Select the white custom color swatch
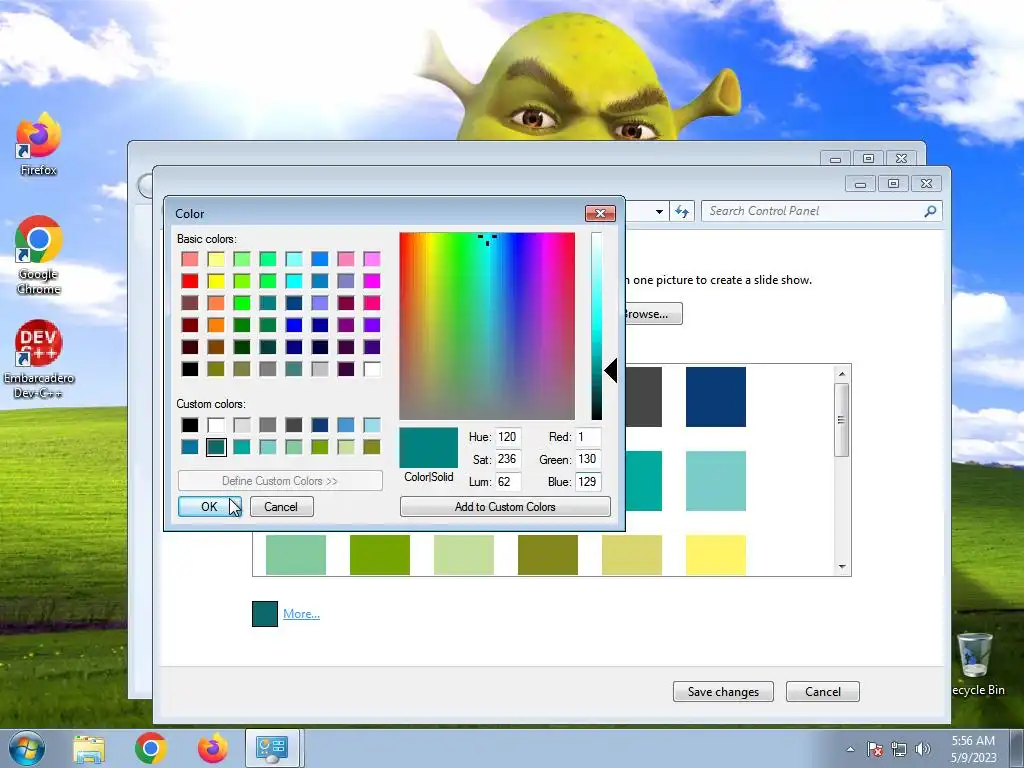 point(216,425)
